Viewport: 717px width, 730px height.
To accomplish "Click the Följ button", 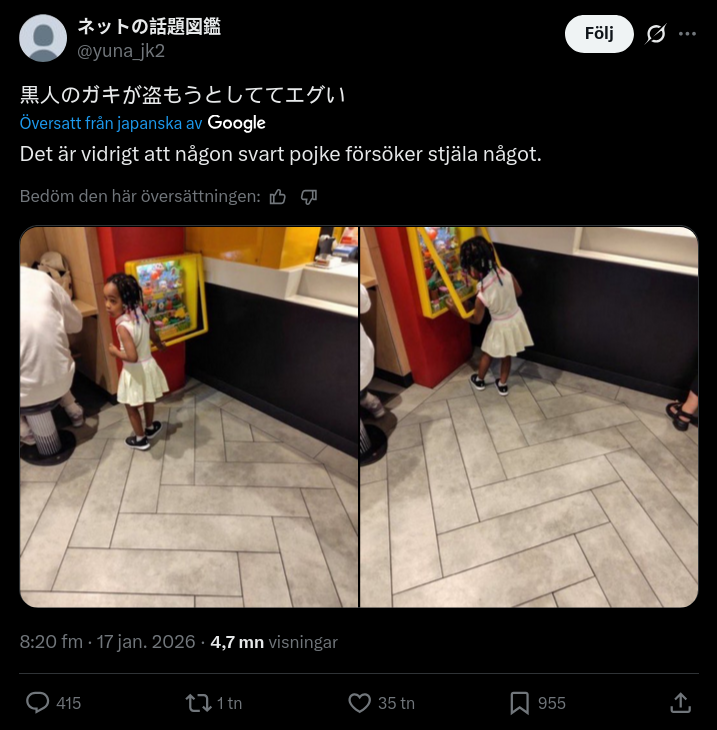I will (x=599, y=34).
